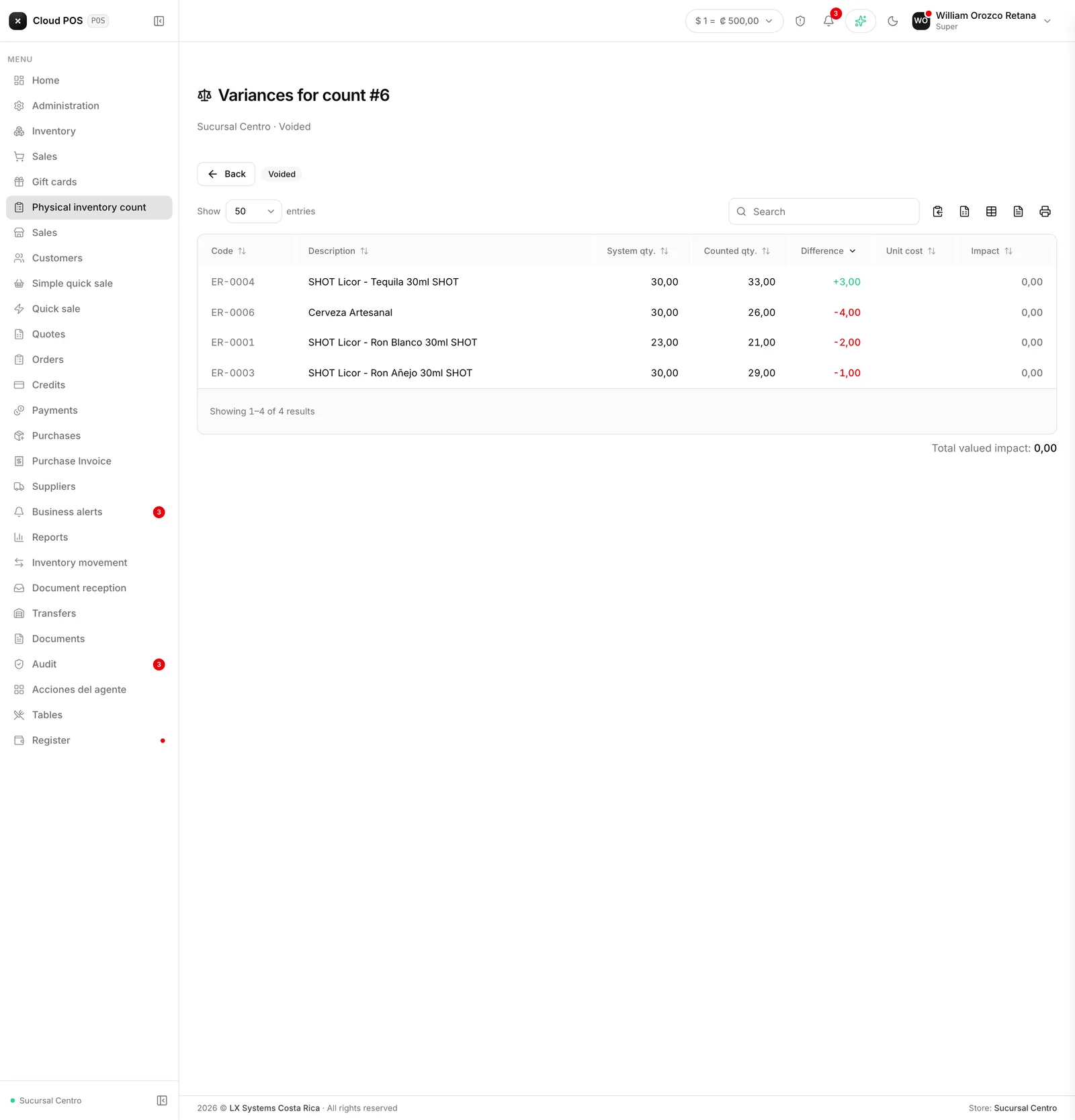Open the Show 50 entries dropdown

pos(253,211)
